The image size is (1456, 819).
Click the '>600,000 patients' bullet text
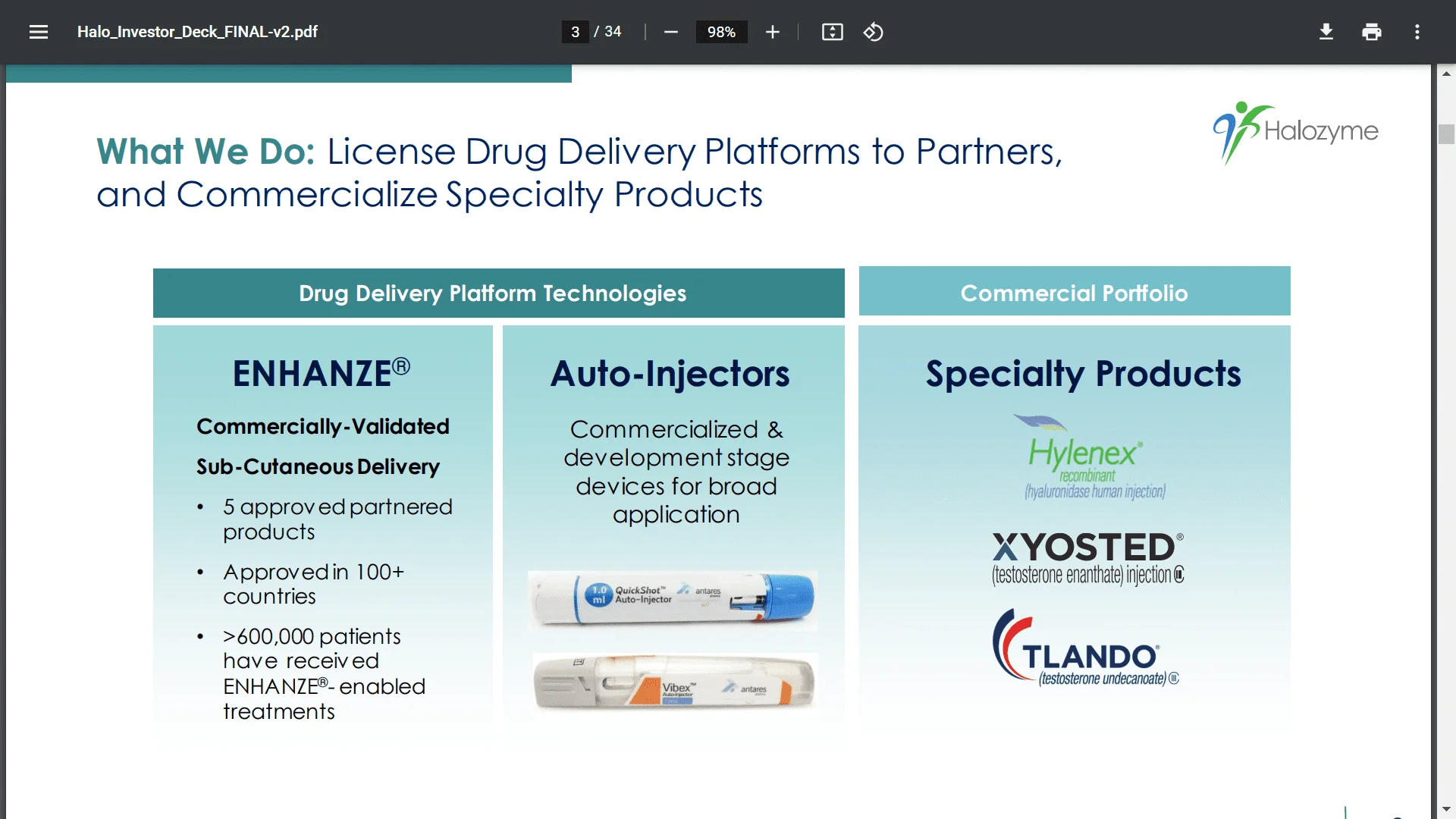point(324,673)
